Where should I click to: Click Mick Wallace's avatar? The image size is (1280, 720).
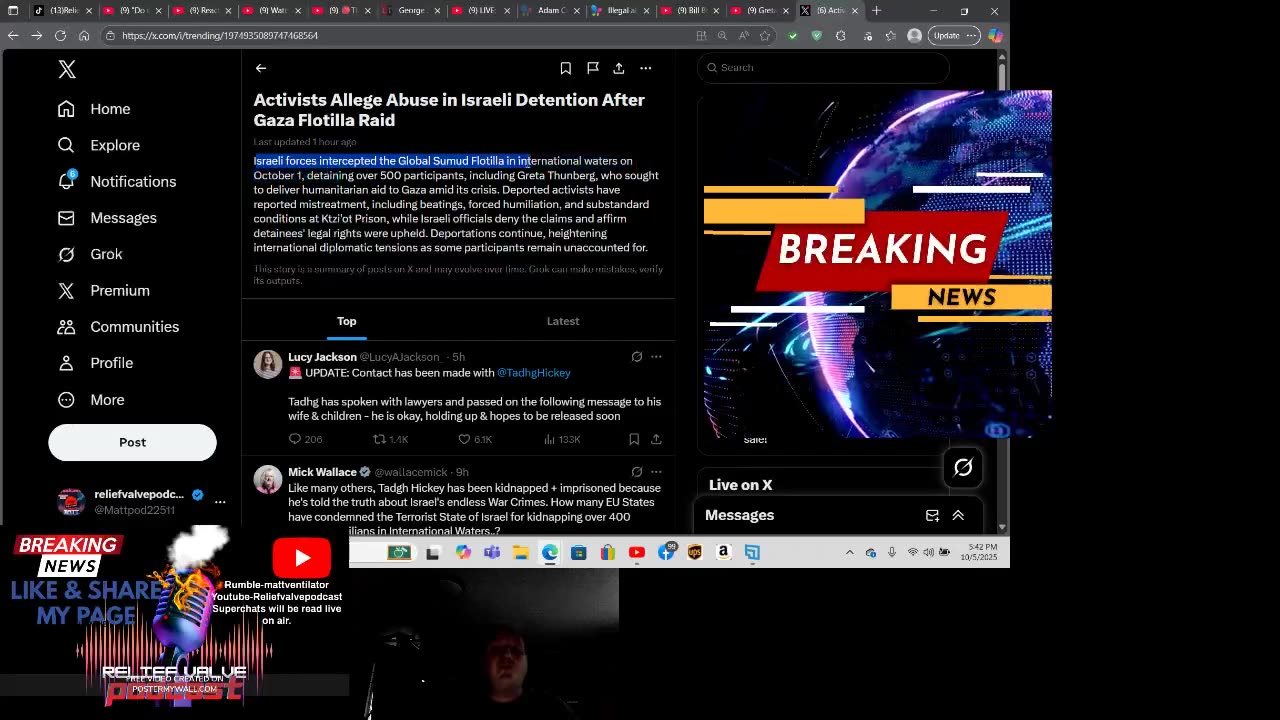click(268, 480)
